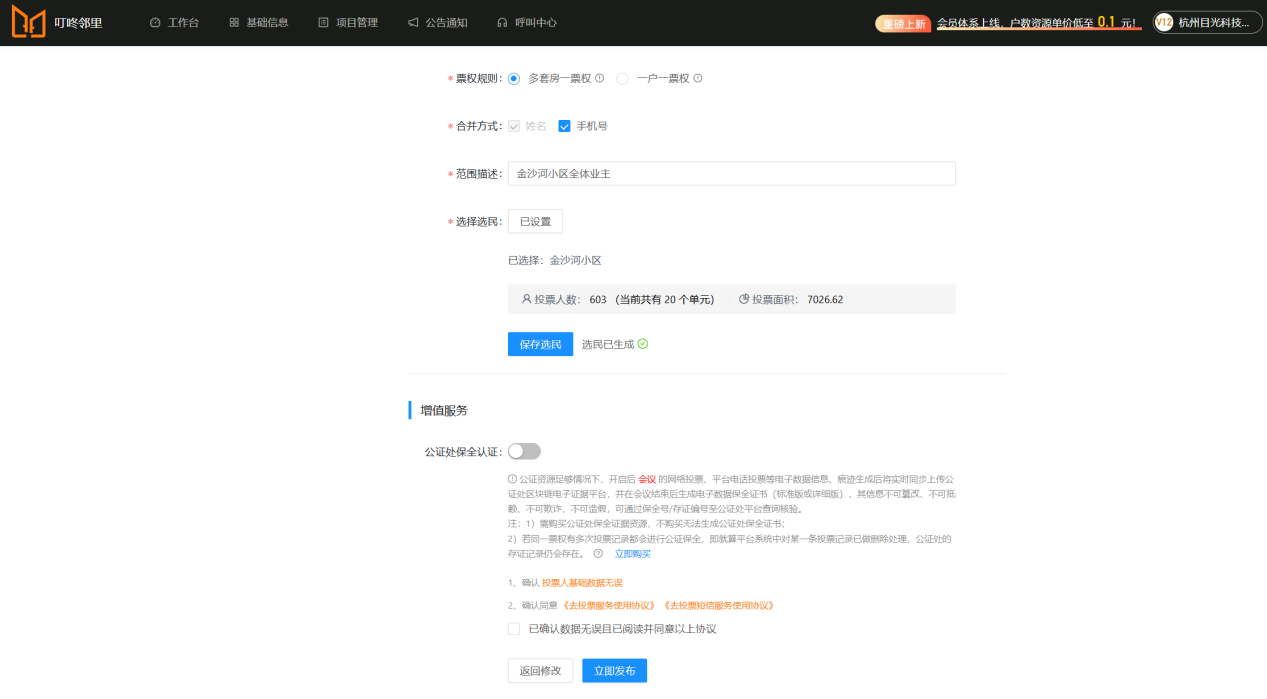The height and width of the screenshot is (699, 1267).
Task: Click the 叮咚邻里 logo icon
Action: 29,22
